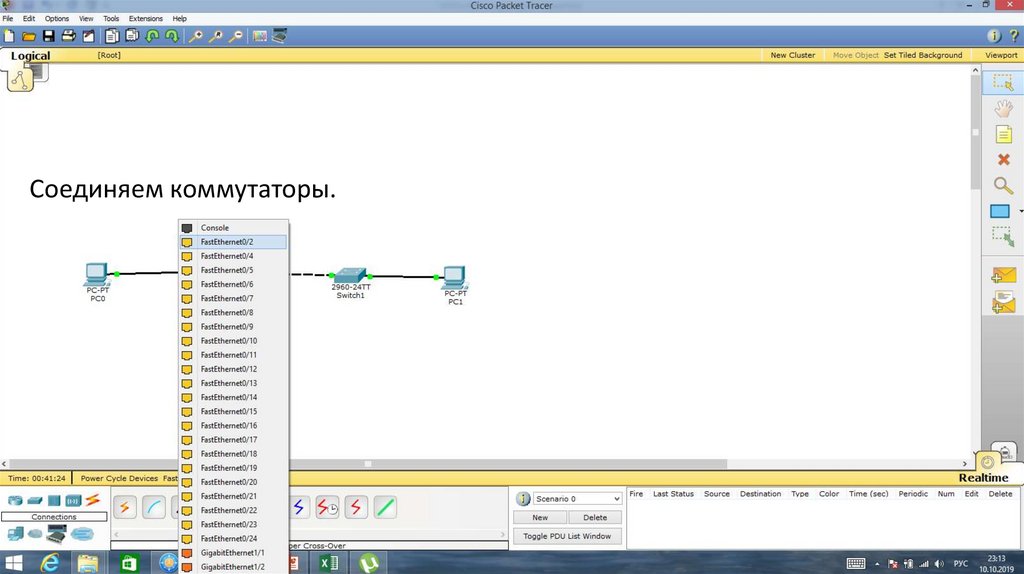Choose the Place Note tool

click(x=1004, y=135)
